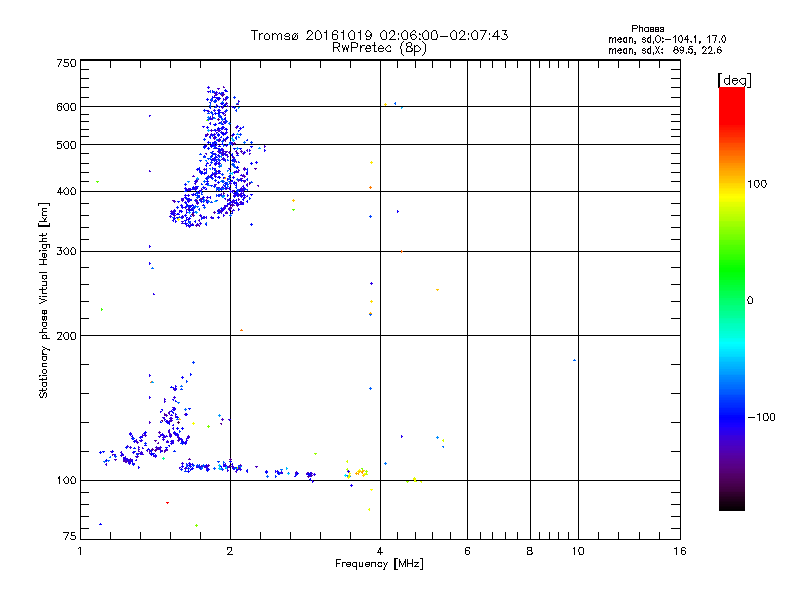The width and height of the screenshot is (800, 600).
Task: Click the y-axis label 'Stationary phase Virtual Height [km]'
Action: pos(44,300)
